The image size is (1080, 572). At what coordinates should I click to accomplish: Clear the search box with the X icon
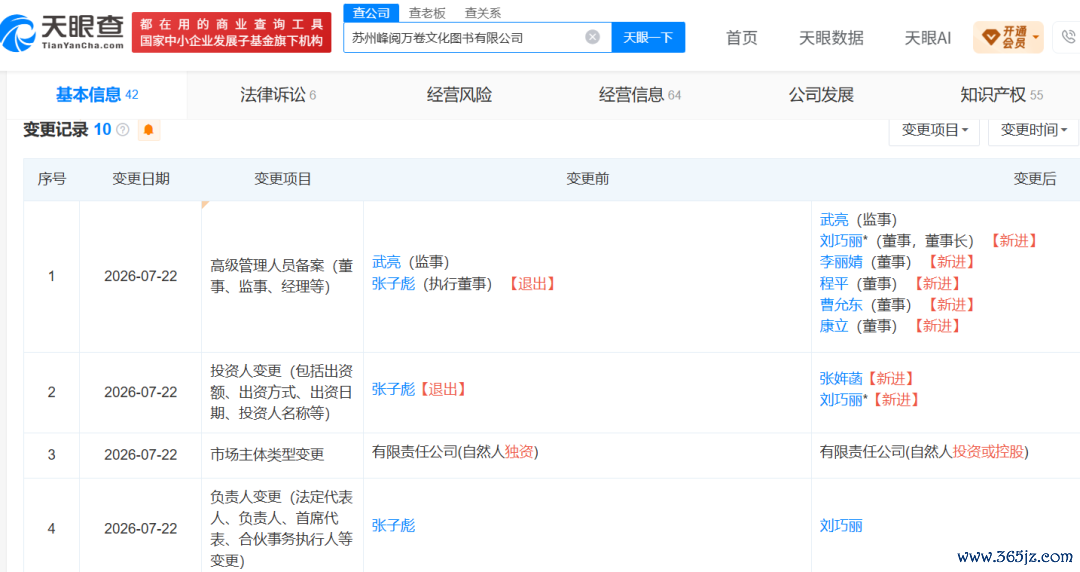[x=592, y=37]
